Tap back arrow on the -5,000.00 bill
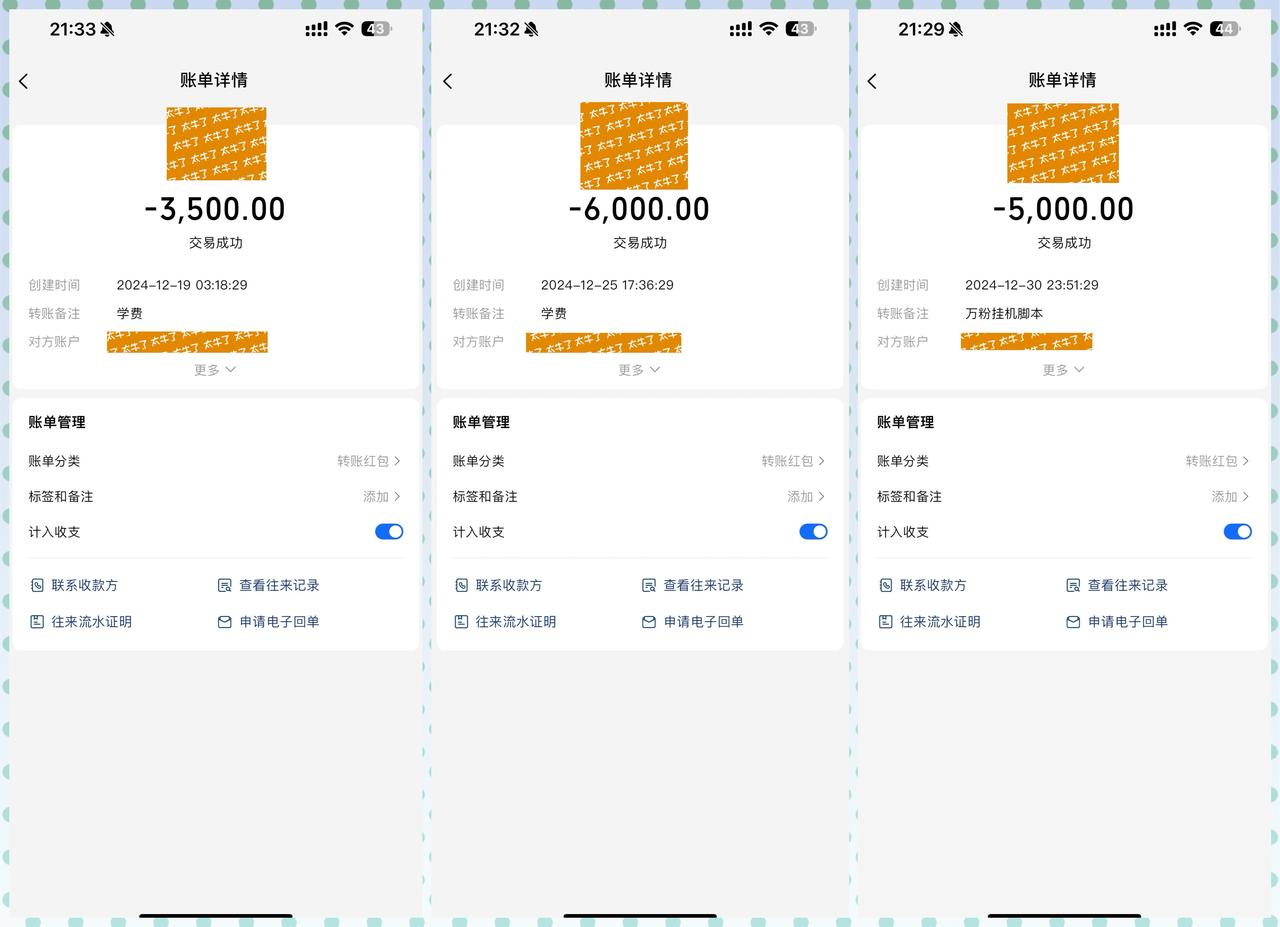The height and width of the screenshot is (927, 1280). coord(872,81)
